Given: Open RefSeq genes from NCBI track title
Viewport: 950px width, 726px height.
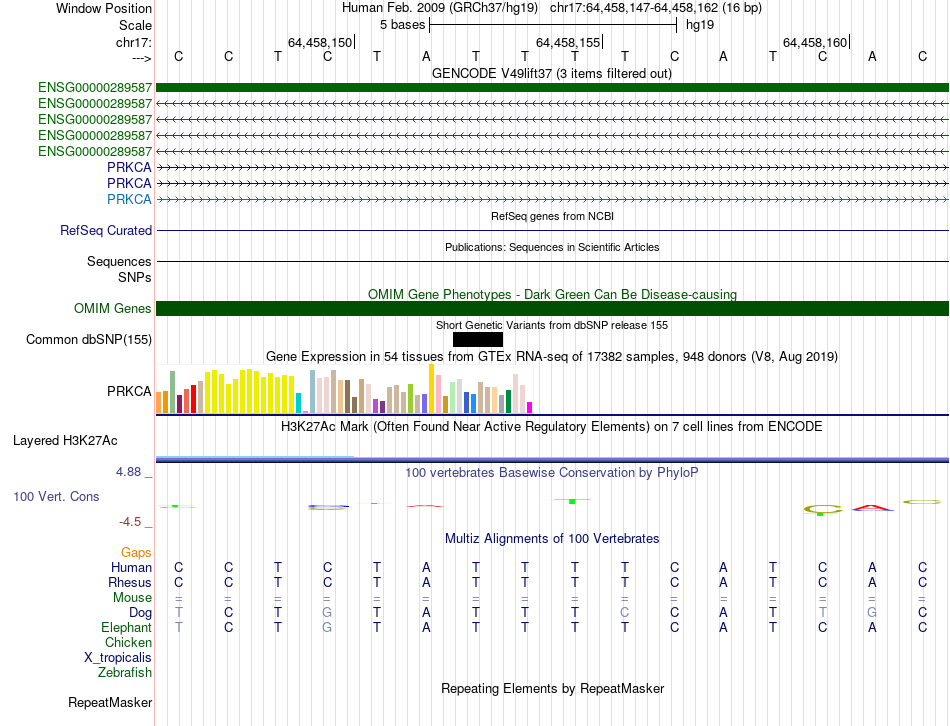Looking at the screenshot, I should tap(552, 216).
